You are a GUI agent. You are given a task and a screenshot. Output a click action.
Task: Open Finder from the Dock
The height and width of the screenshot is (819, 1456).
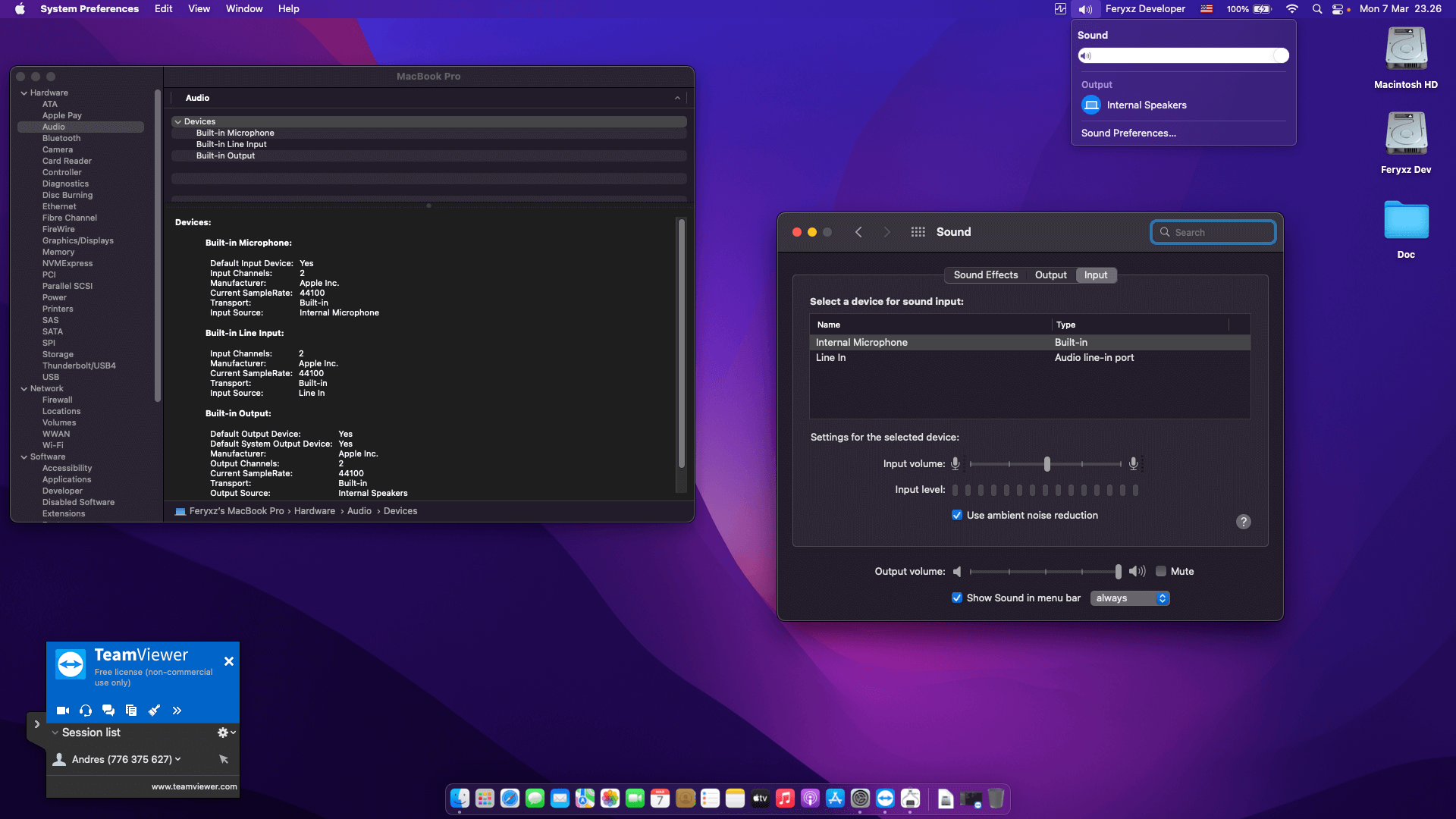point(460,799)
